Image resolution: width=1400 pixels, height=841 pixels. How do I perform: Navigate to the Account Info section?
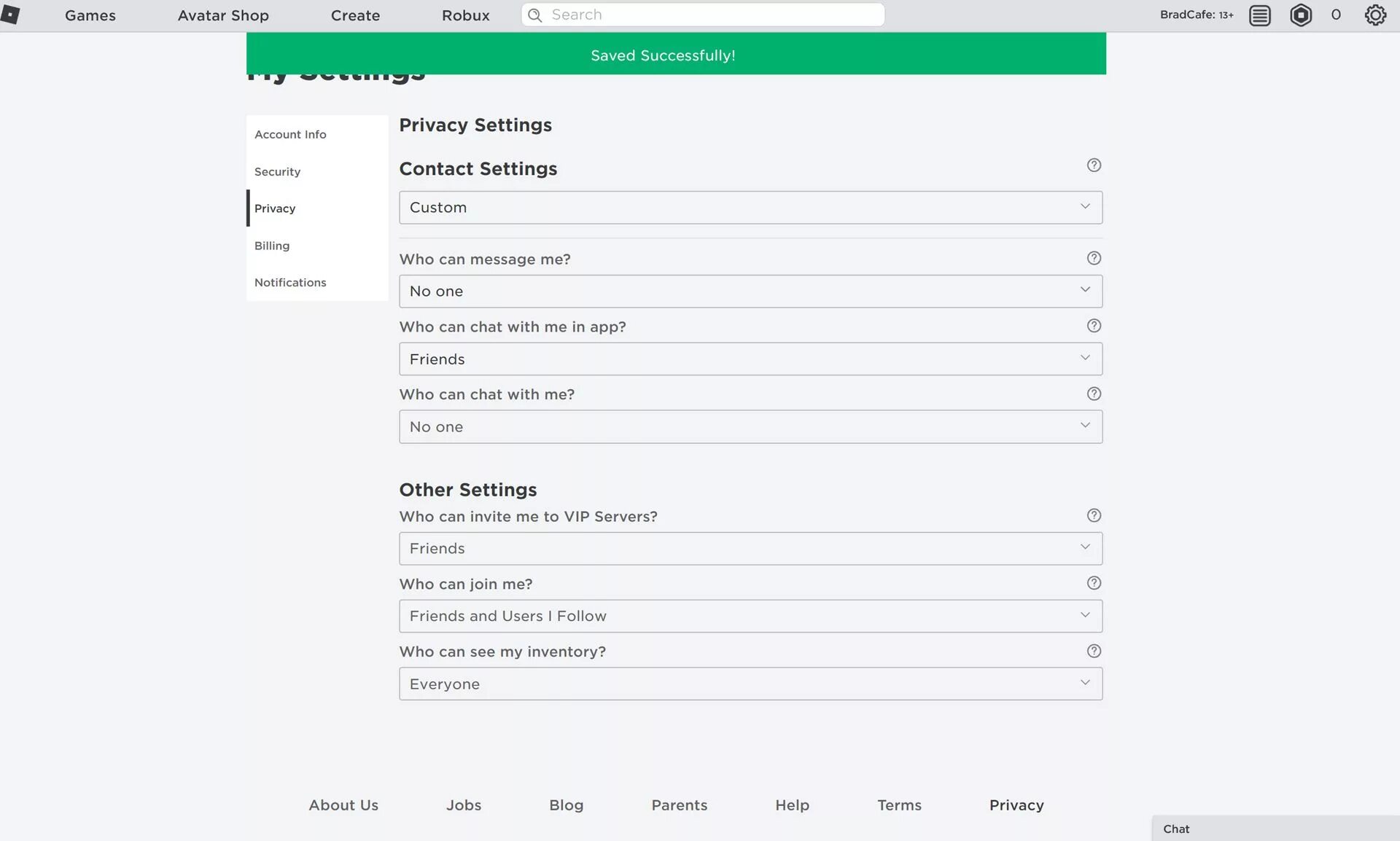290,134
